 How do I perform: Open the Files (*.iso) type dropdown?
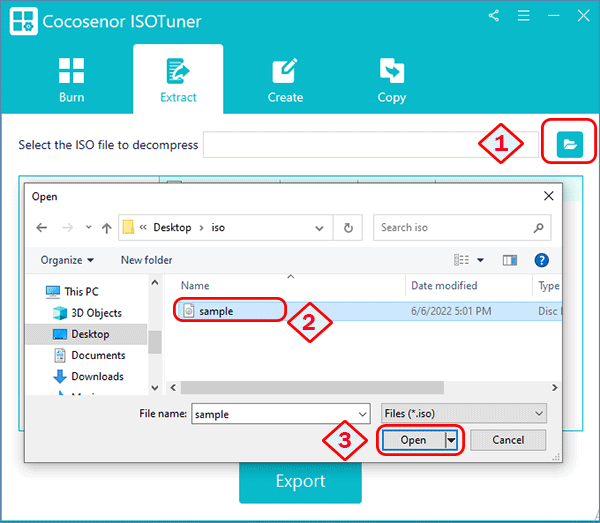[x=463, y=414]
